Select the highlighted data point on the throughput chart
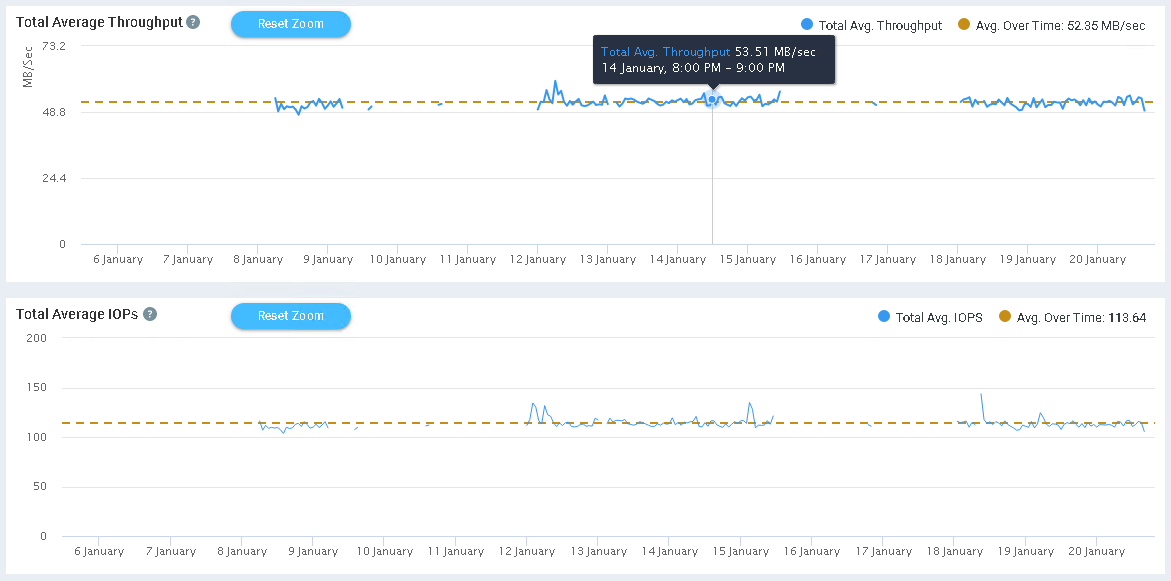This screenshot has height=581, width=1171. 710,98
